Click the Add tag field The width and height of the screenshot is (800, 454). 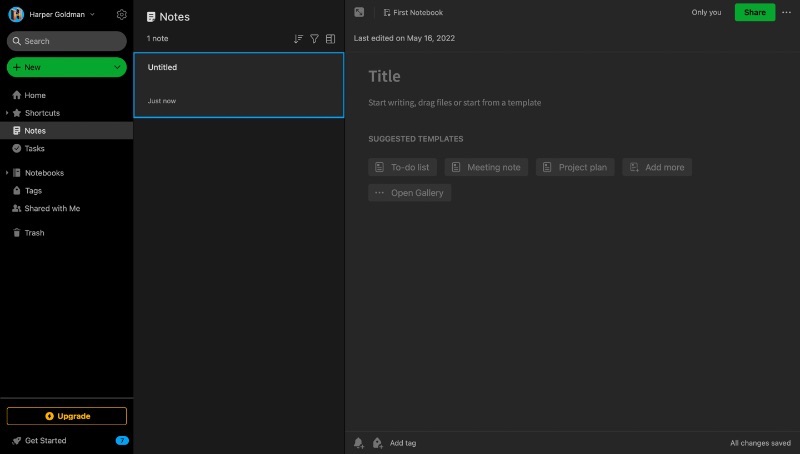coord(403,443)
